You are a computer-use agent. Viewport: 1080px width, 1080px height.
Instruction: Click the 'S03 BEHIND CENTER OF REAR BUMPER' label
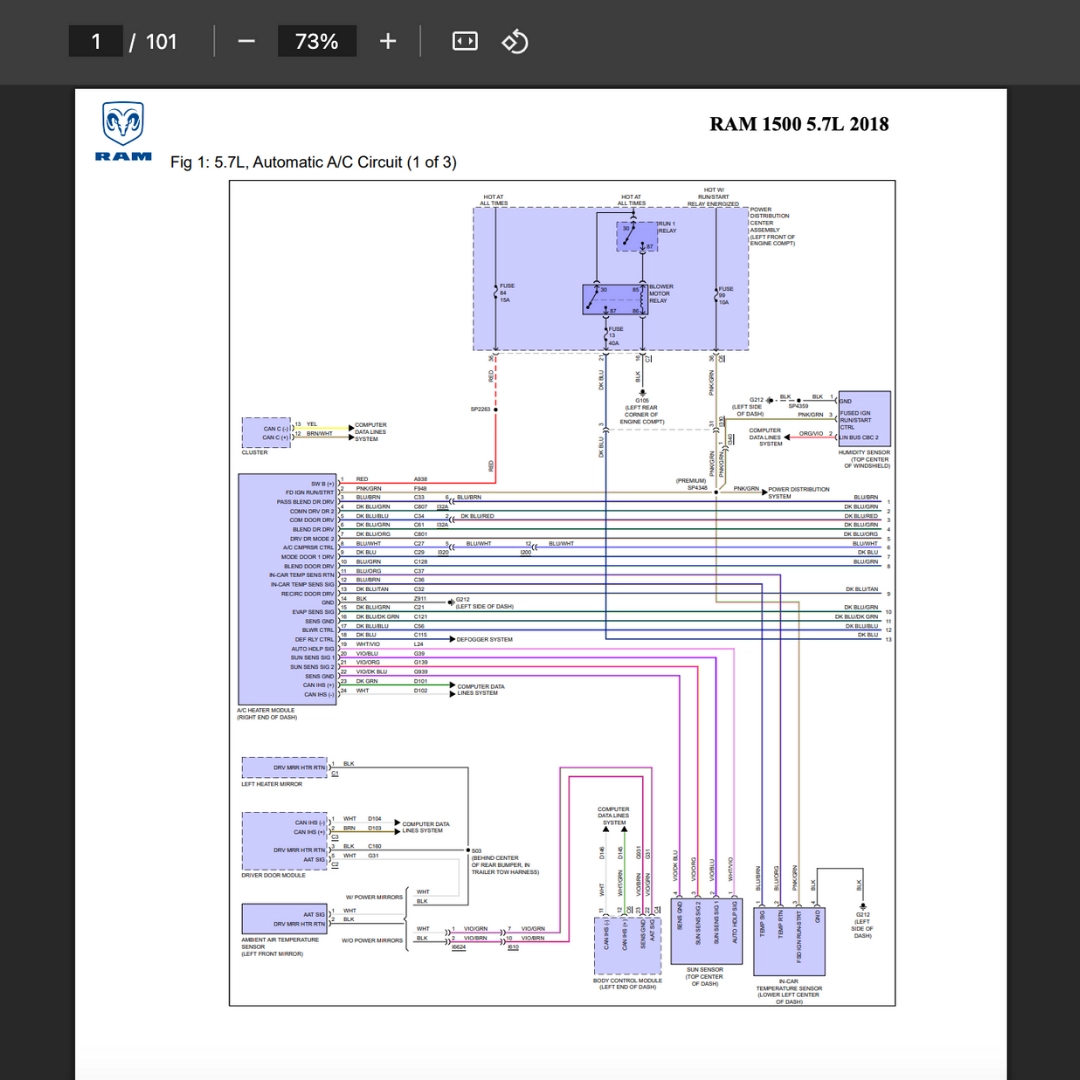pos(505,862)
